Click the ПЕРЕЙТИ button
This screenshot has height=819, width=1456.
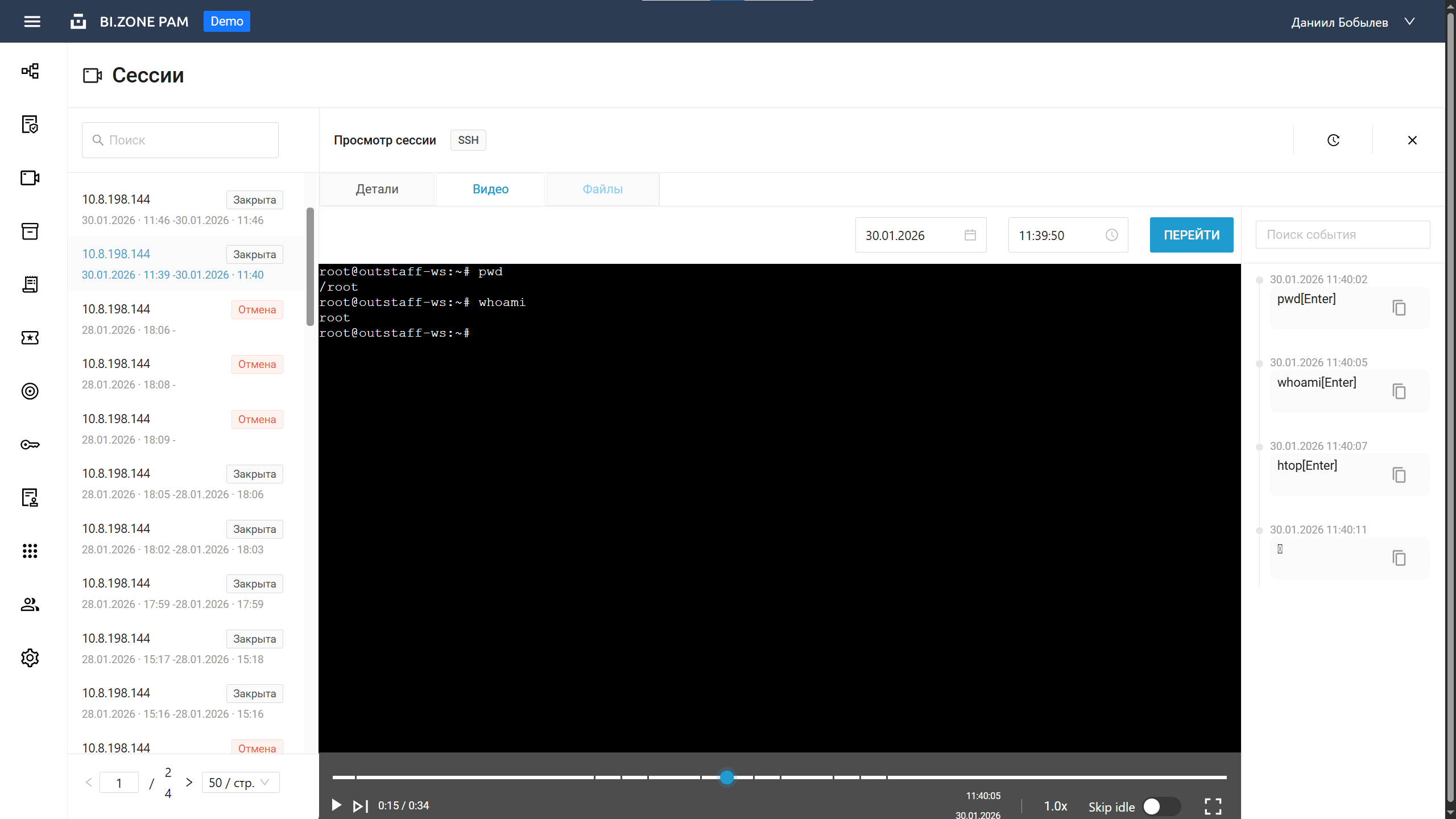point(1191,235)
